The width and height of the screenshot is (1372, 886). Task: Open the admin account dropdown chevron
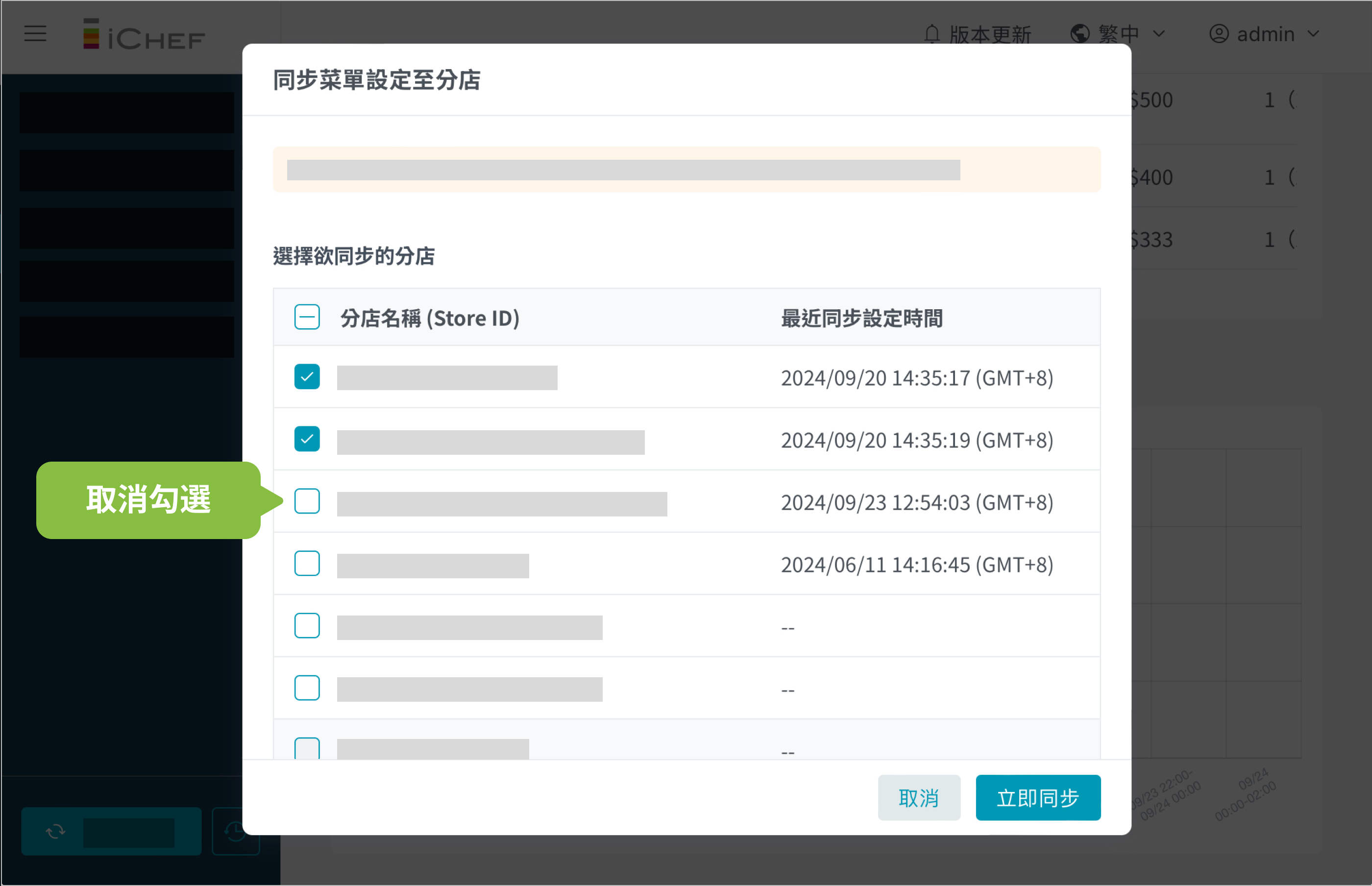tap(1313, 34)
